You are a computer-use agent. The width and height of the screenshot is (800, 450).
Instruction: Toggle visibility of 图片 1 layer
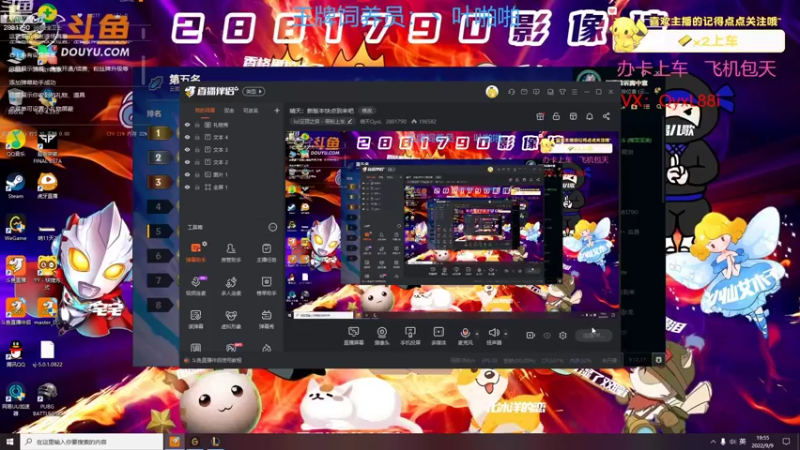pyautogui.click(x=187, y=174)
